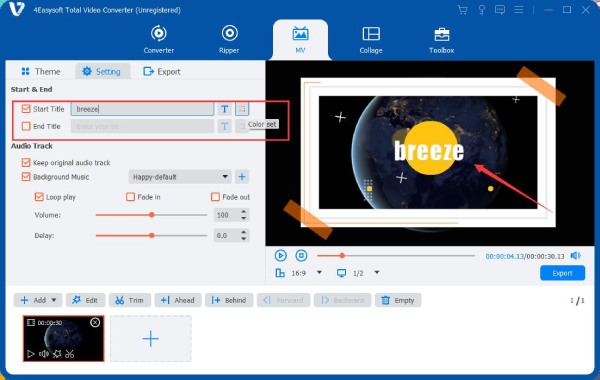Image resolution: width=600 pixels, height=380 pixels.
Task: Open the Happy-default music dropdown
Action: click(x=180, y=177)
